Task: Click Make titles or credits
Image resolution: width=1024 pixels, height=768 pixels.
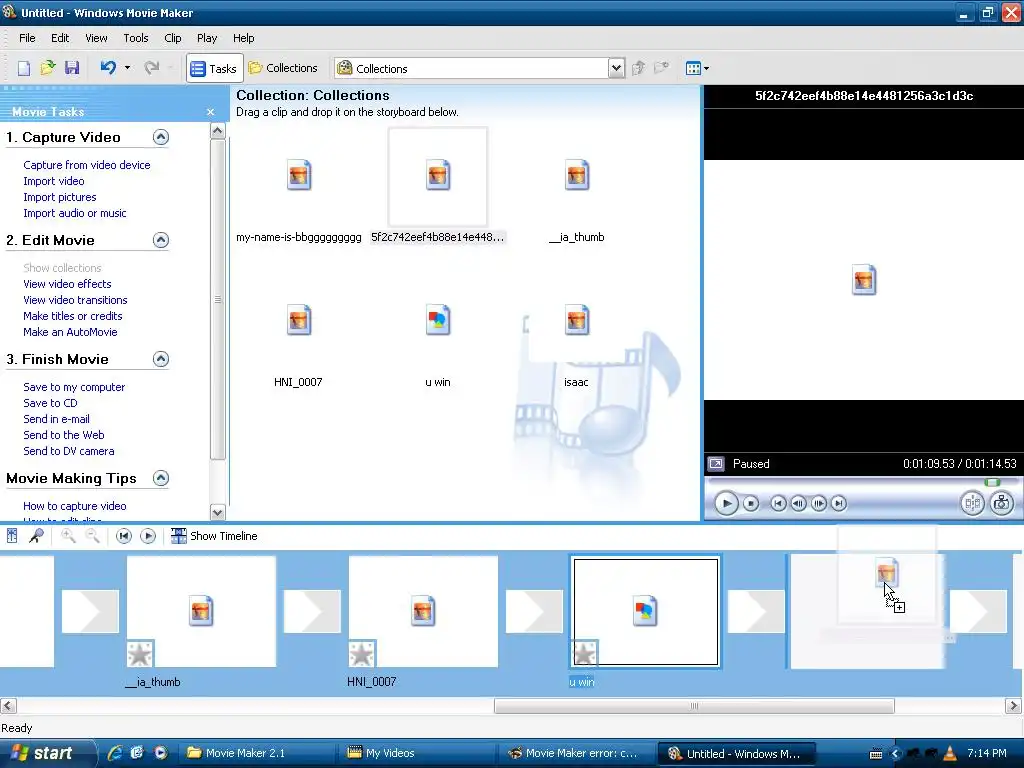Action: [x=72, y=316]
